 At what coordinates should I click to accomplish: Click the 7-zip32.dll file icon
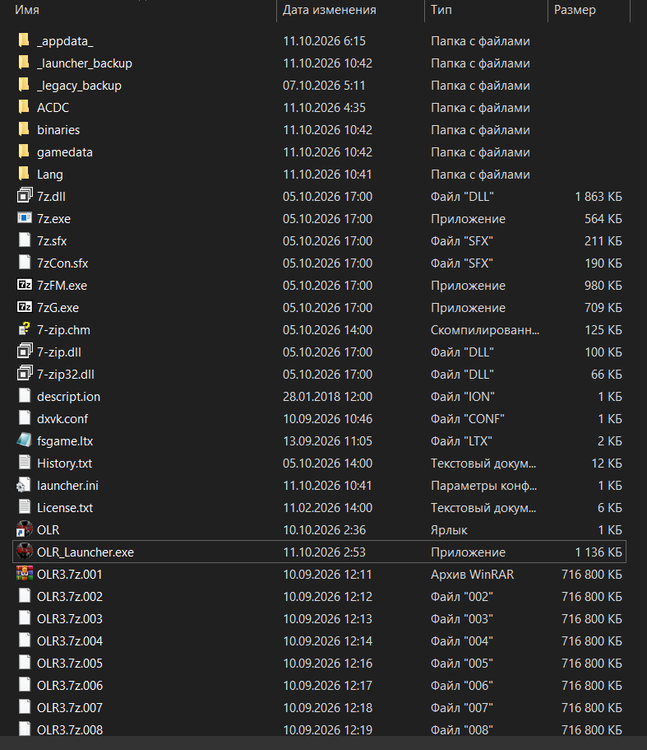pyautogui.click(x=24, y=374)
